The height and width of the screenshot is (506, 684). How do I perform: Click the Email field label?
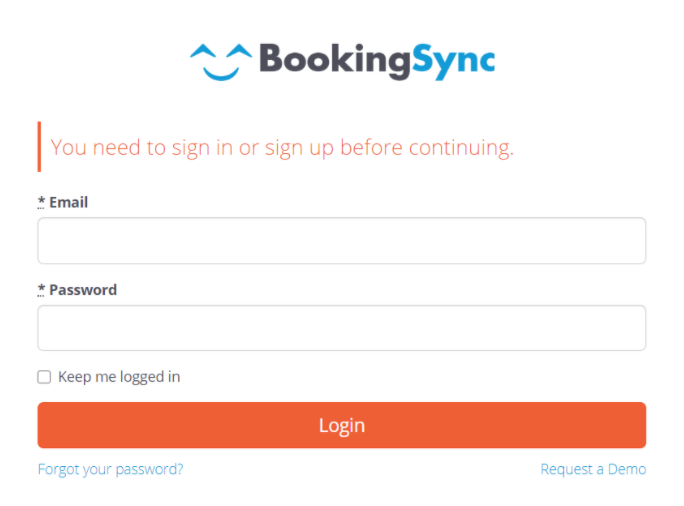(68, 202)
